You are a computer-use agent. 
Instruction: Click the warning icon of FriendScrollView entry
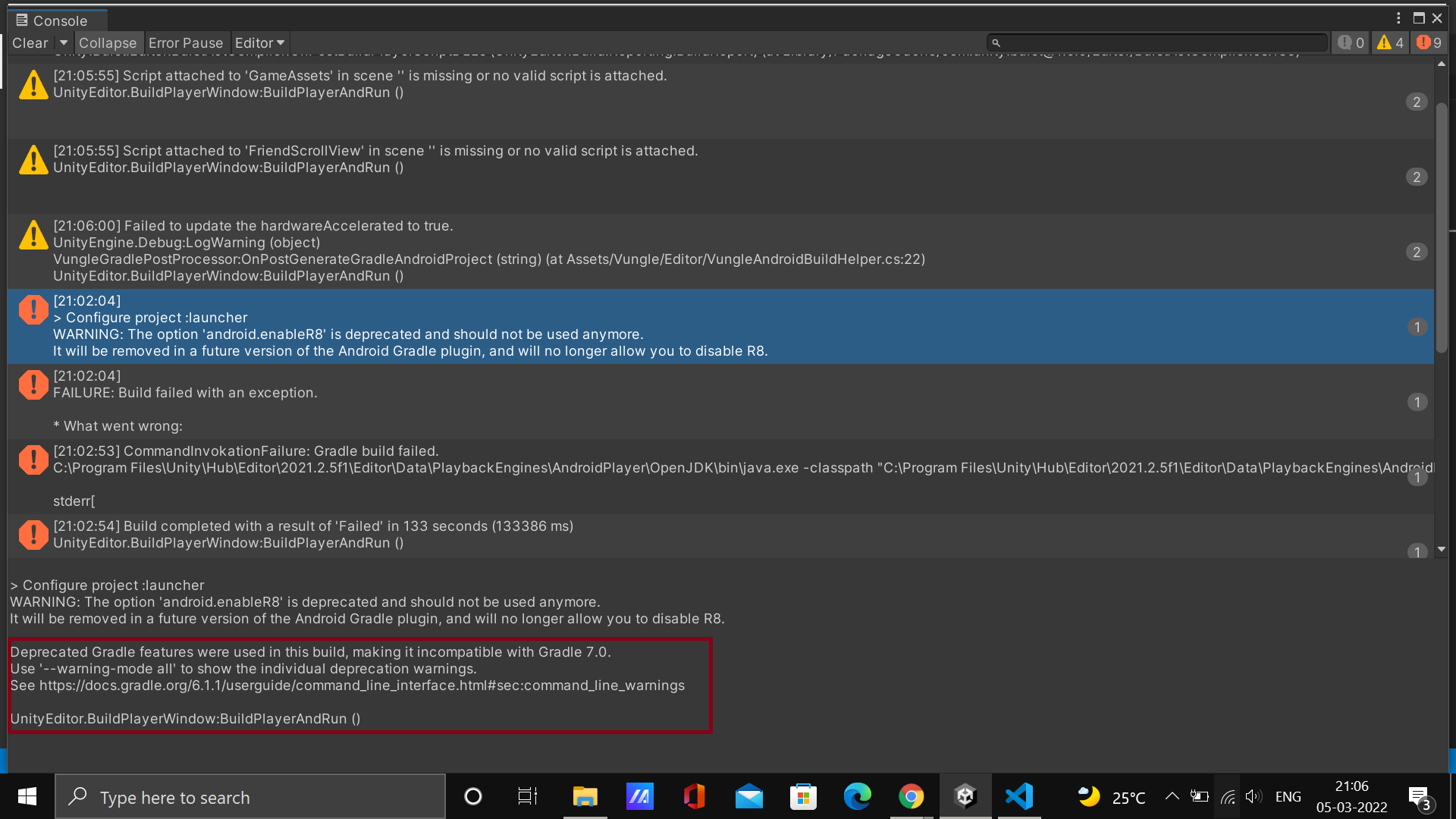tap(33, 159)
